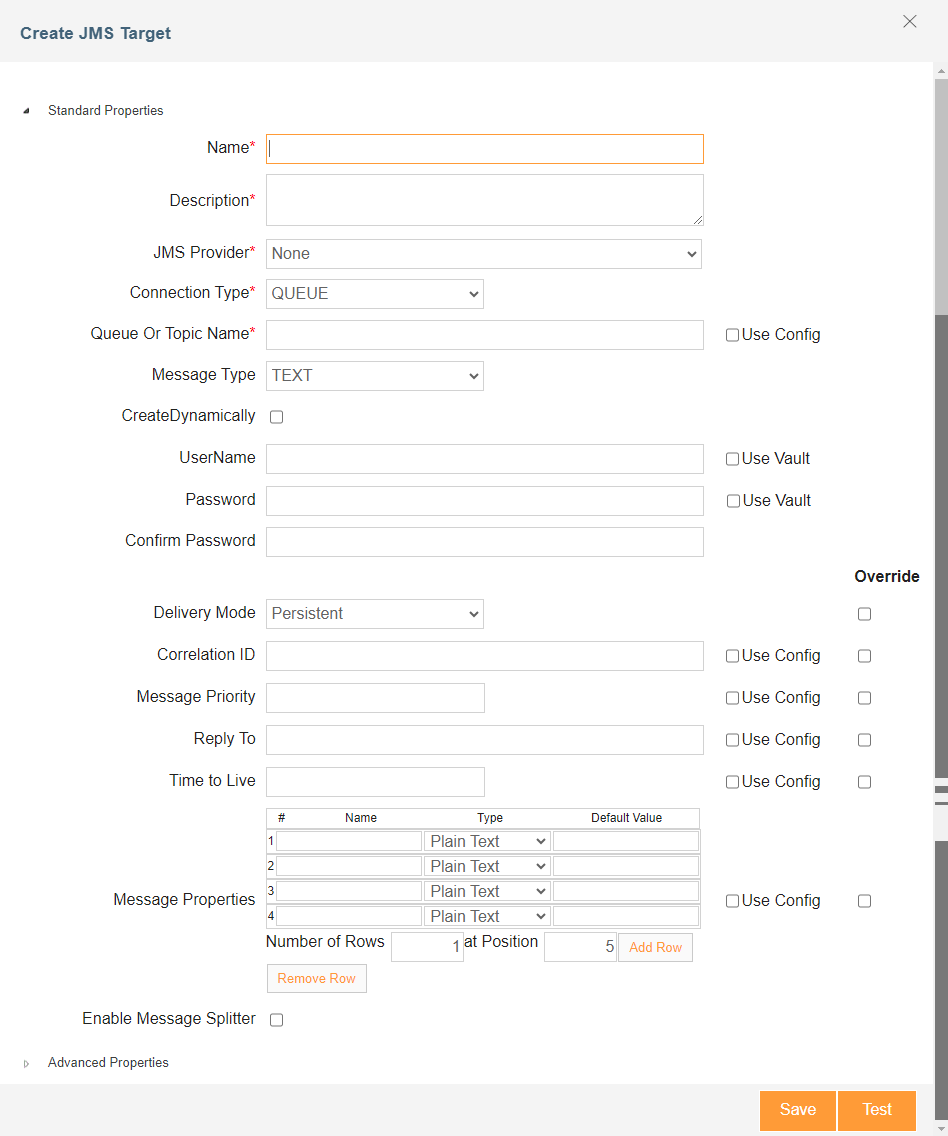
Task: Select Type dropdown in message property row 1
Action: pyautogui.click(x=487, y=841)
